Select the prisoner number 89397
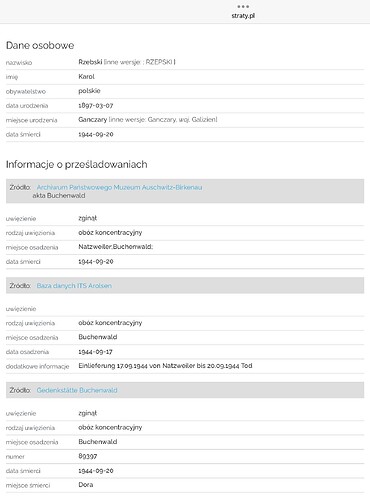 point(88,456)
